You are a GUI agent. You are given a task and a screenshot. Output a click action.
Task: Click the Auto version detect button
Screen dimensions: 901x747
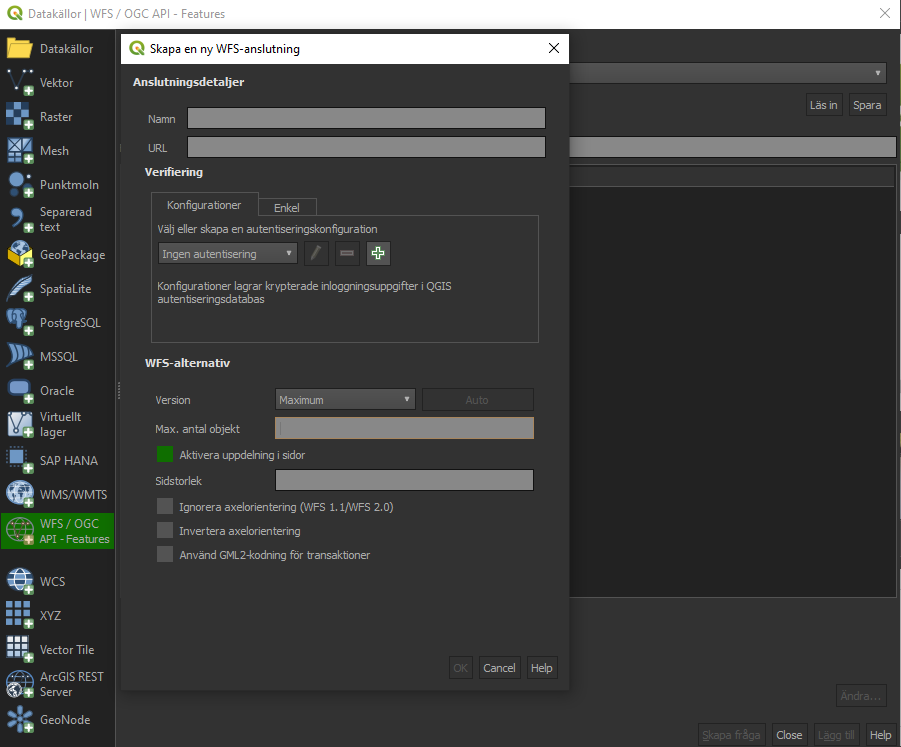coord(478,399)
